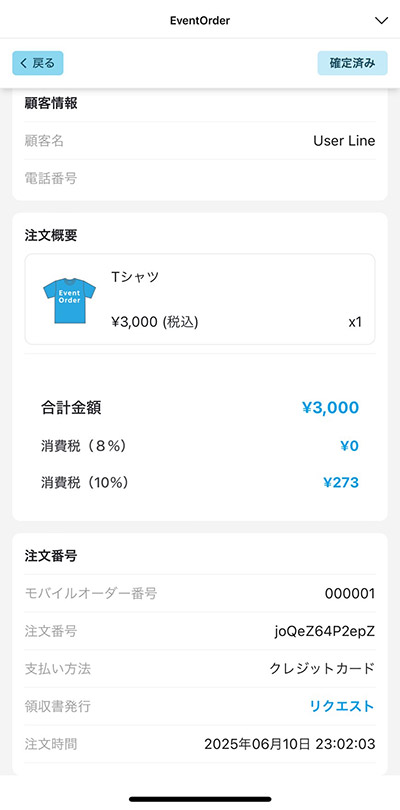Click the item quantity x1 label
This screenshot has width=400, height=810.
(355, 322)
